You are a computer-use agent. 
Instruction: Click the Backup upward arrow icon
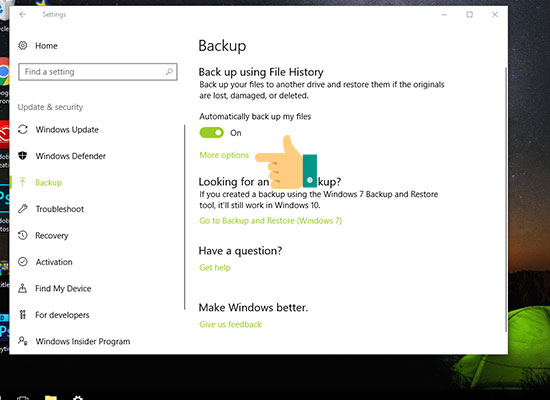coord(23,182)
